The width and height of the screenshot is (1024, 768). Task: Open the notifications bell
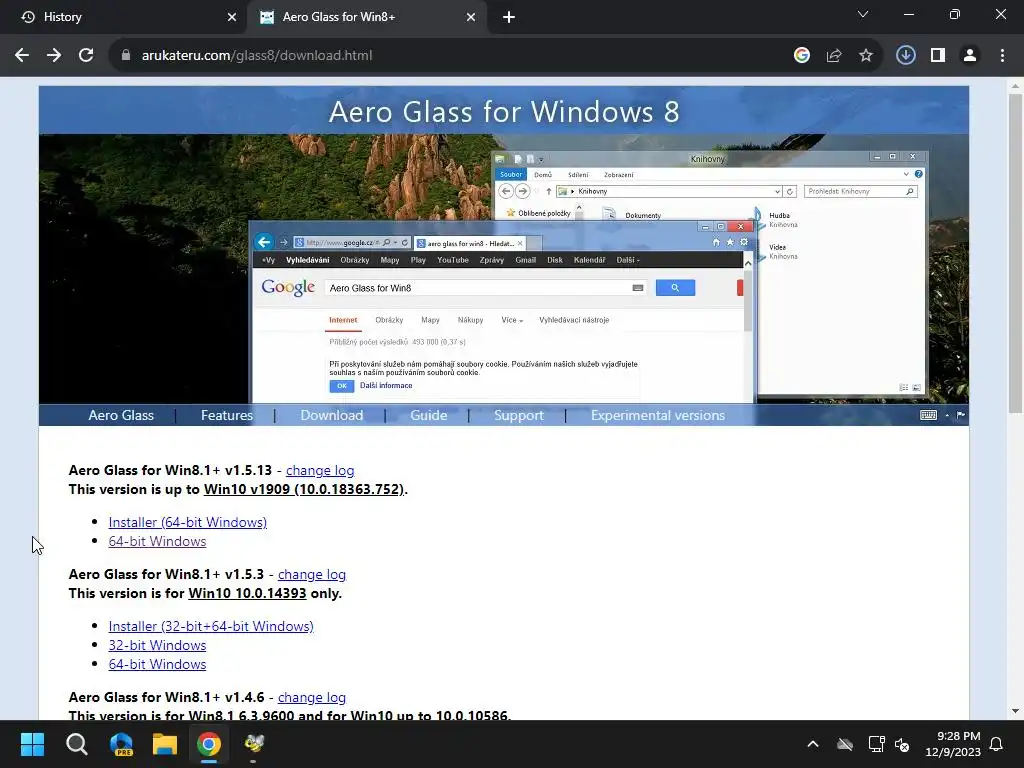pyautogui.click(x=997, y=744)
